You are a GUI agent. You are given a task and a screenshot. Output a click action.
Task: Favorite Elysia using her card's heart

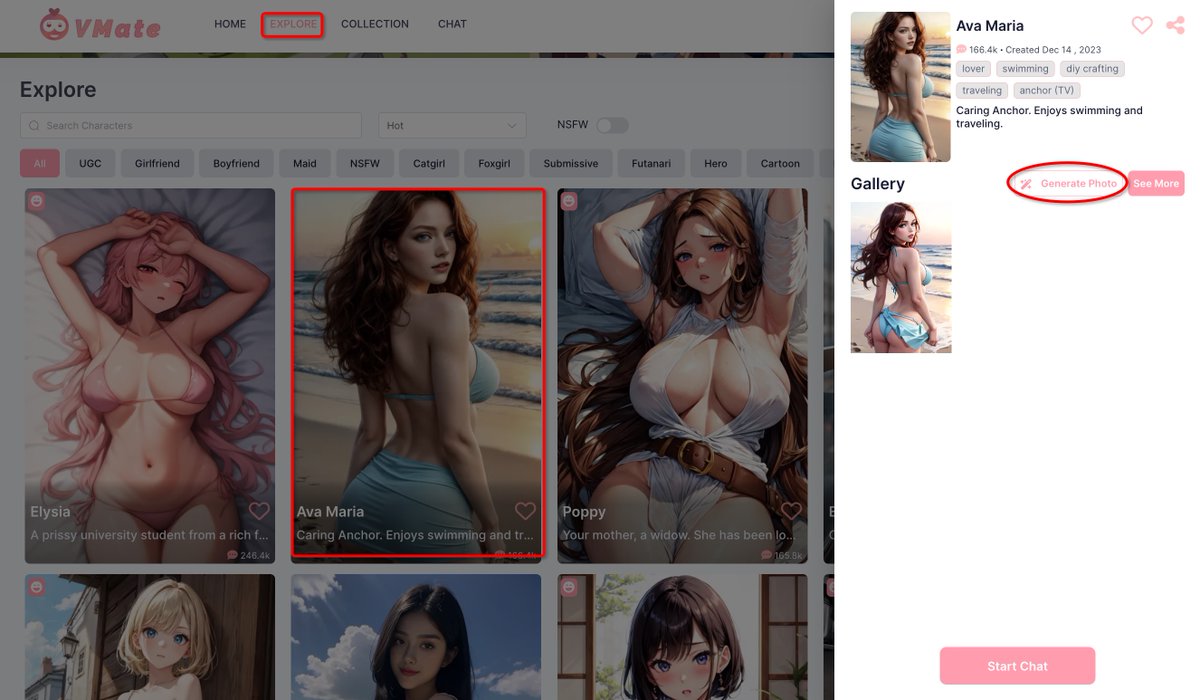click(x=259, y=511)
